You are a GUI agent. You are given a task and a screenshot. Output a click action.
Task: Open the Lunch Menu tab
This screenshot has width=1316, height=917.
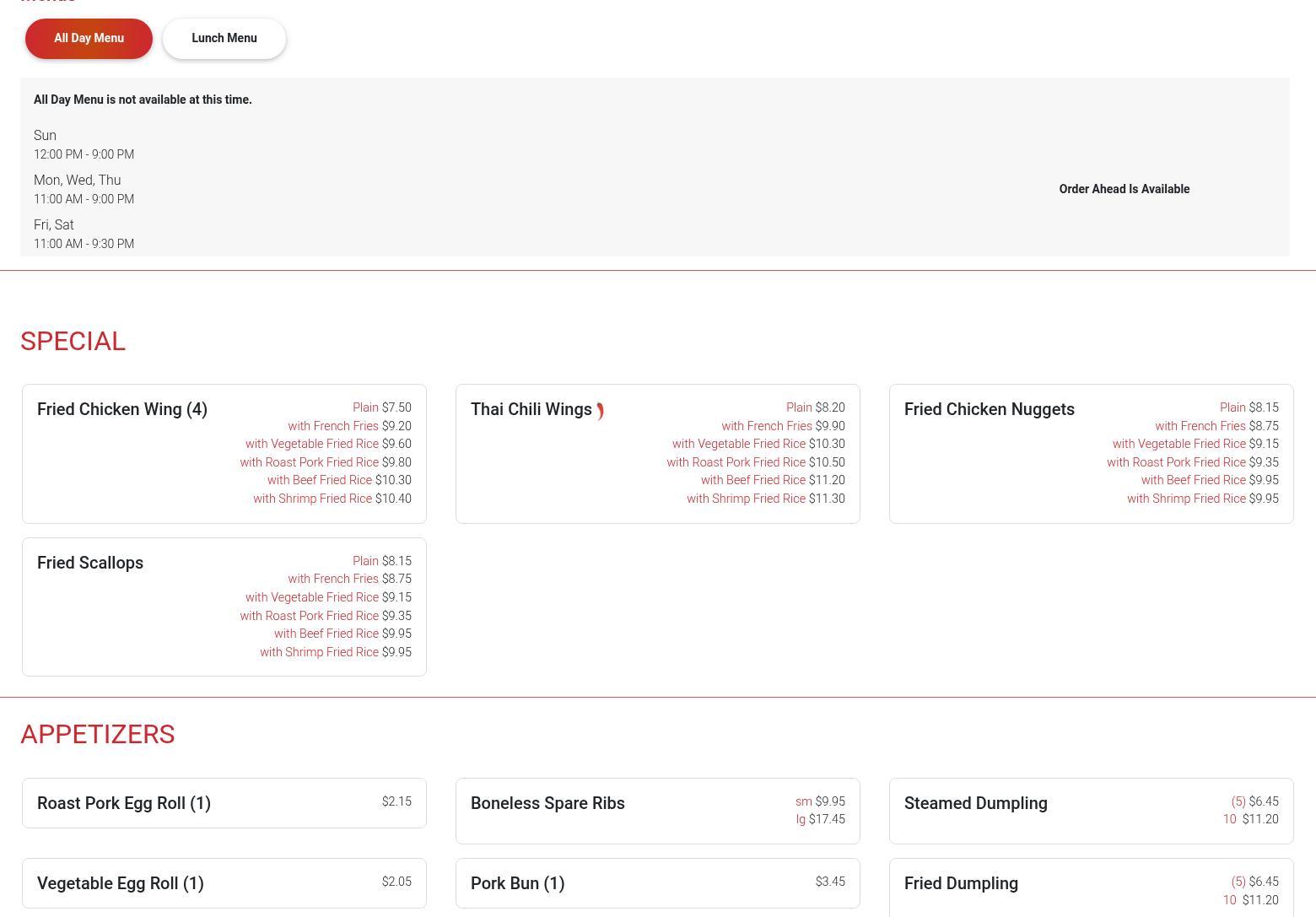[x=224, y=39]
